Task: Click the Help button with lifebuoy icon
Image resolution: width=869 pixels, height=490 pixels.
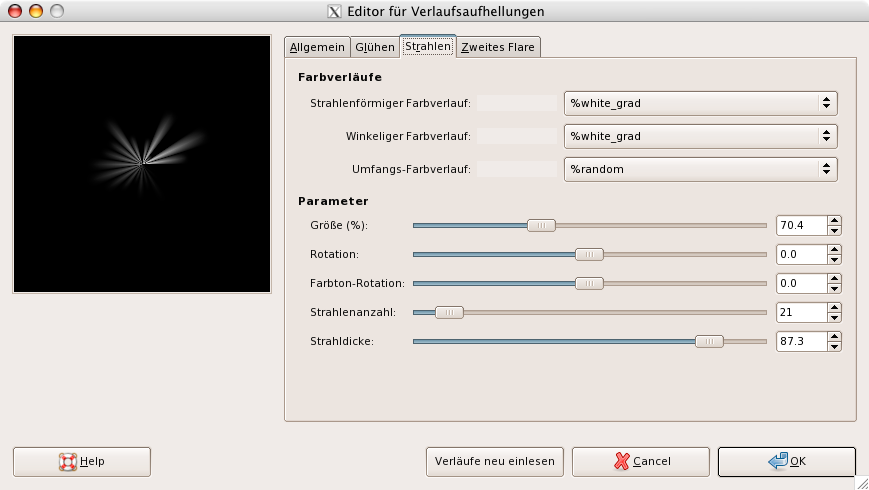Action: [82, 462]
